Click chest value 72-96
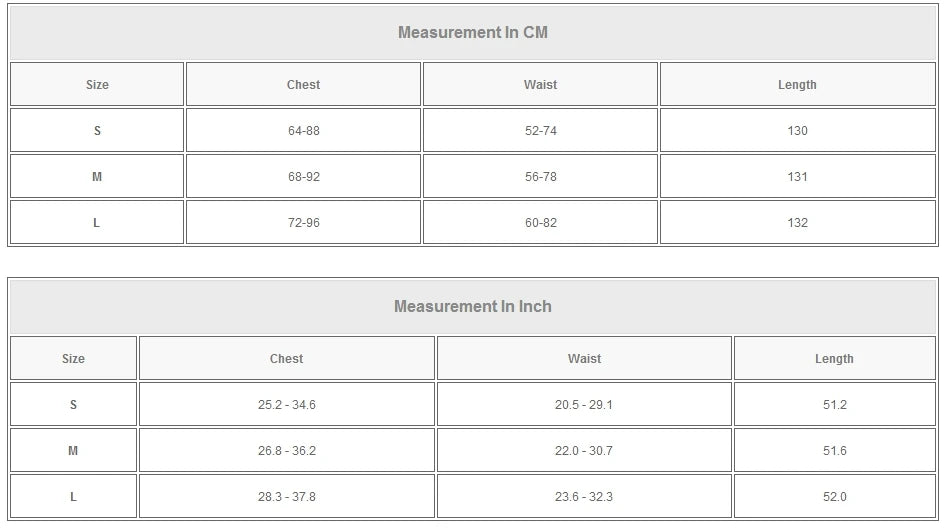The width and height of the screenshot is (947, 528). coord(303,223)
